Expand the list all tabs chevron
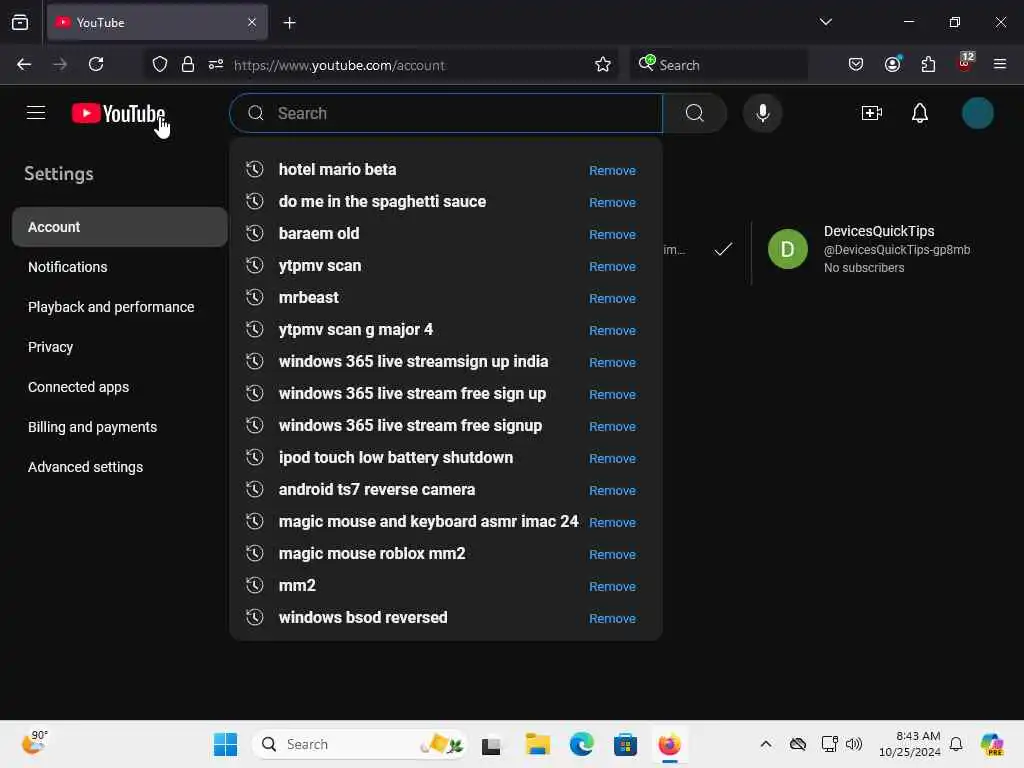 click(825, 22)
